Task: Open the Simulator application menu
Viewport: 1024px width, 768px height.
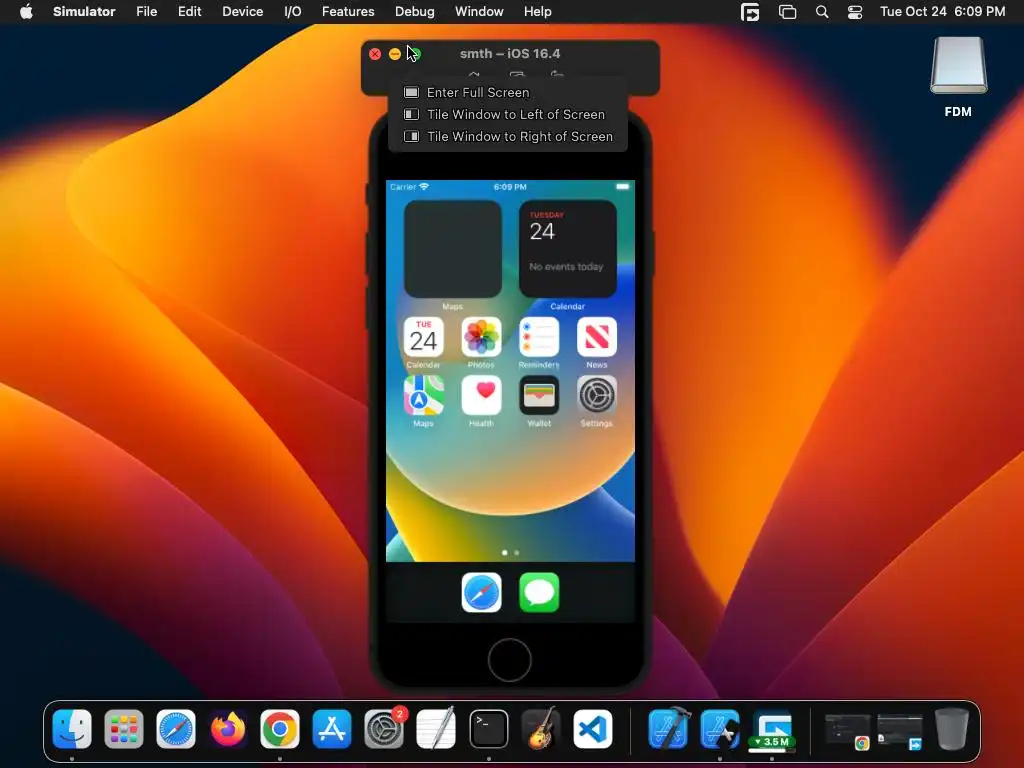Action: pos(84,12)
